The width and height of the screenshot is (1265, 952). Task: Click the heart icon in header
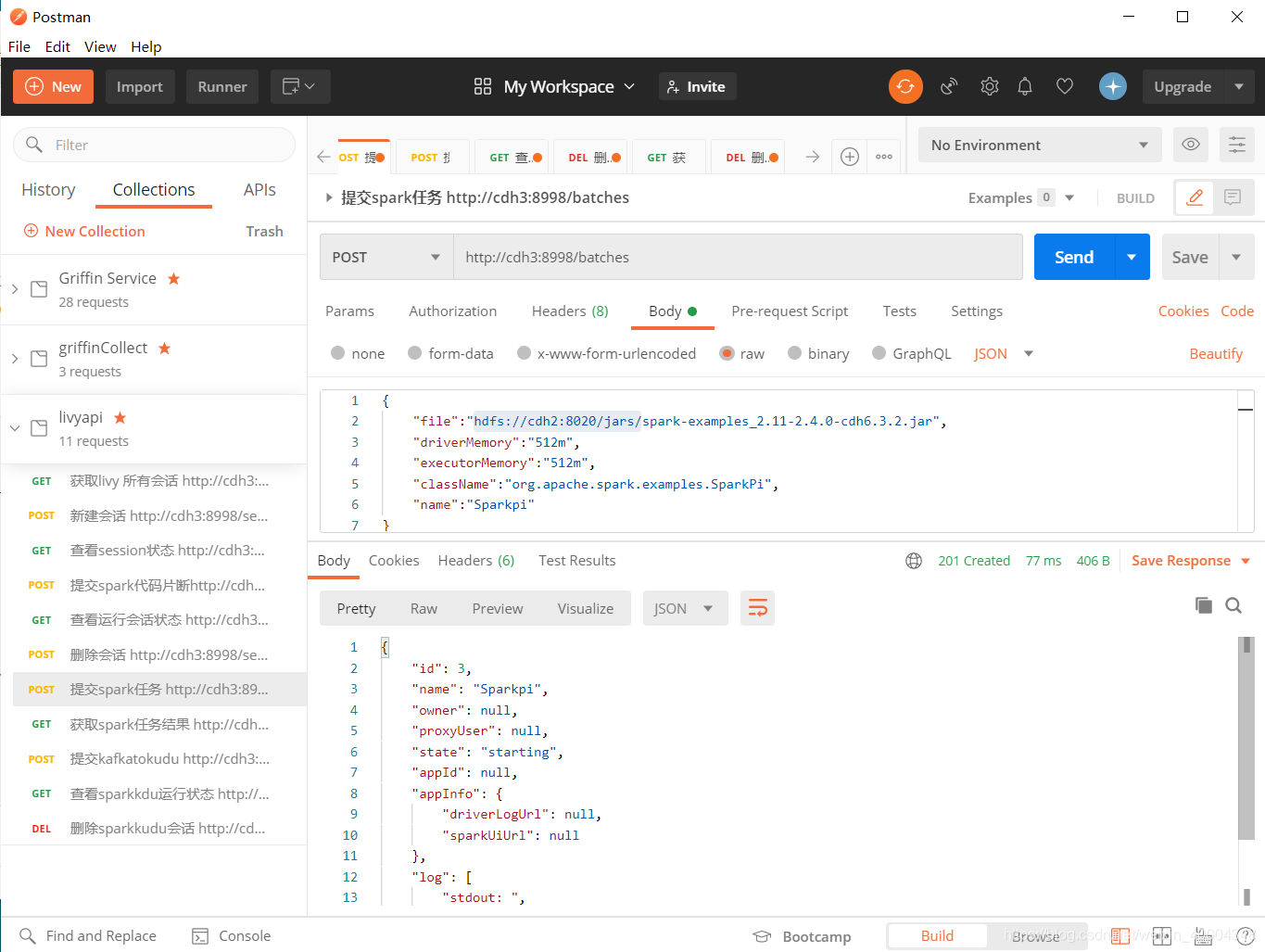(1065, 86)
